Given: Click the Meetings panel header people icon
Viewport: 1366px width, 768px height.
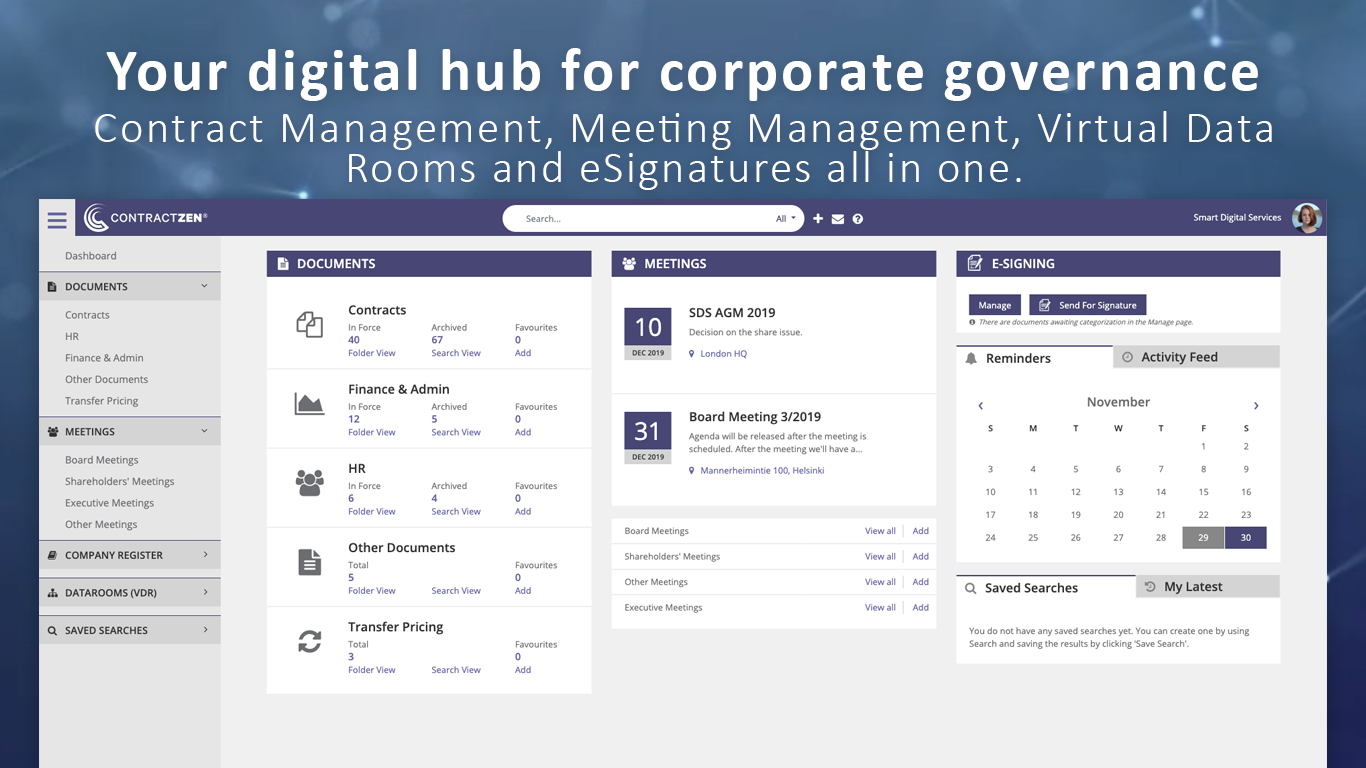Looking at the screenshot, I should click(x=629, y=264).
